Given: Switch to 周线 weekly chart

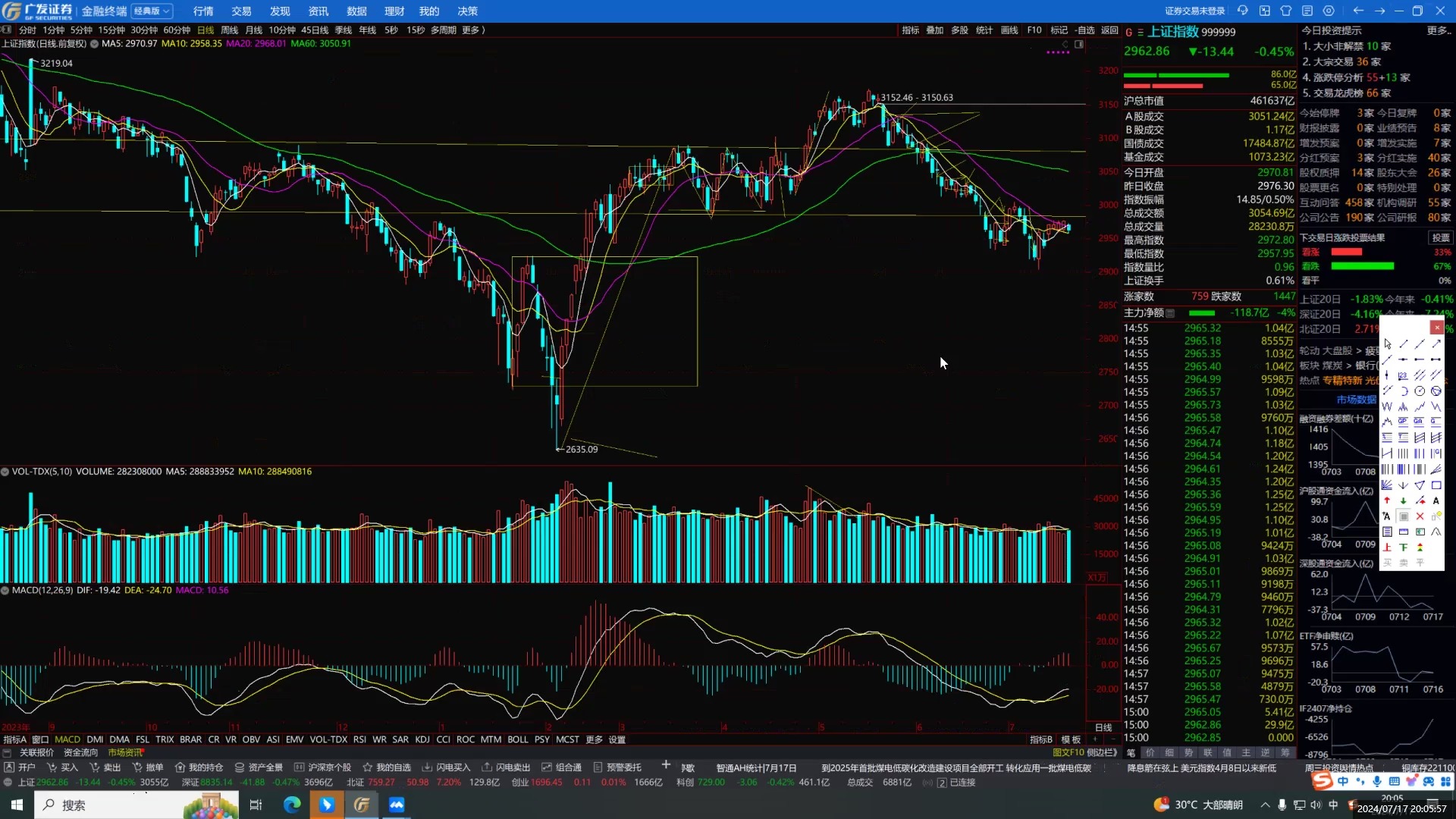Looking at the screenshot, I should point(229,30).
